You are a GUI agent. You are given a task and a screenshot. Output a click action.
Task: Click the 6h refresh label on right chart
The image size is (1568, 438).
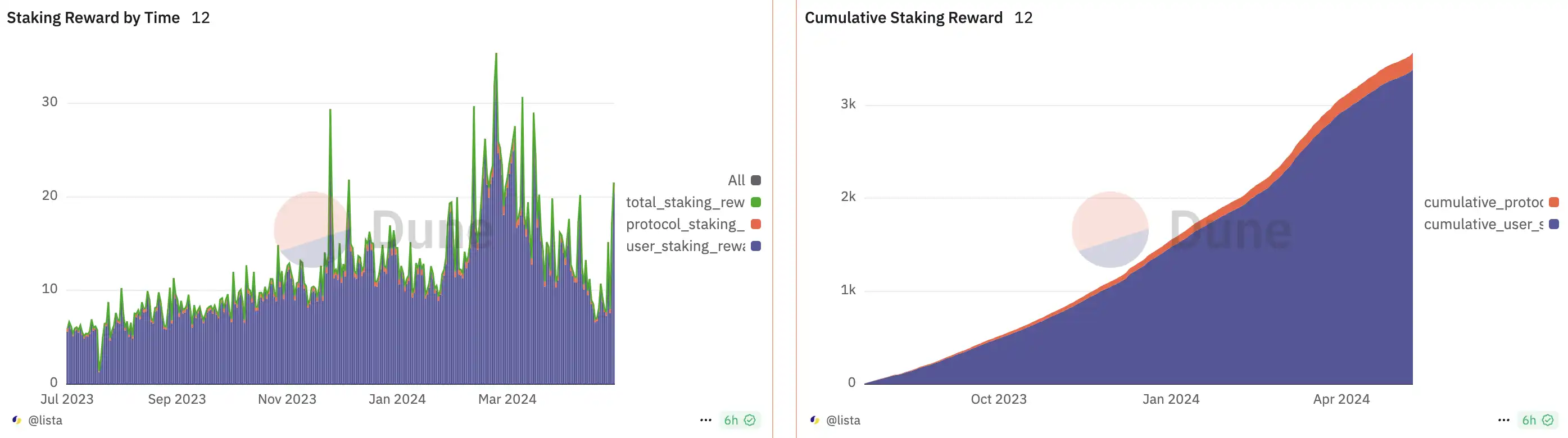pos(1529,420)
